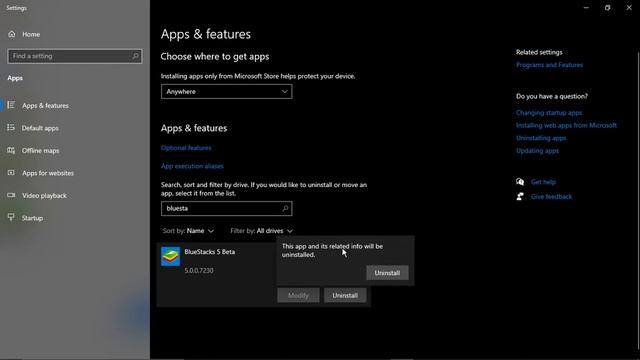This screenshot has width=640, height=360.
Task: Go to Offline maps settings
Action: click(40, 151)
